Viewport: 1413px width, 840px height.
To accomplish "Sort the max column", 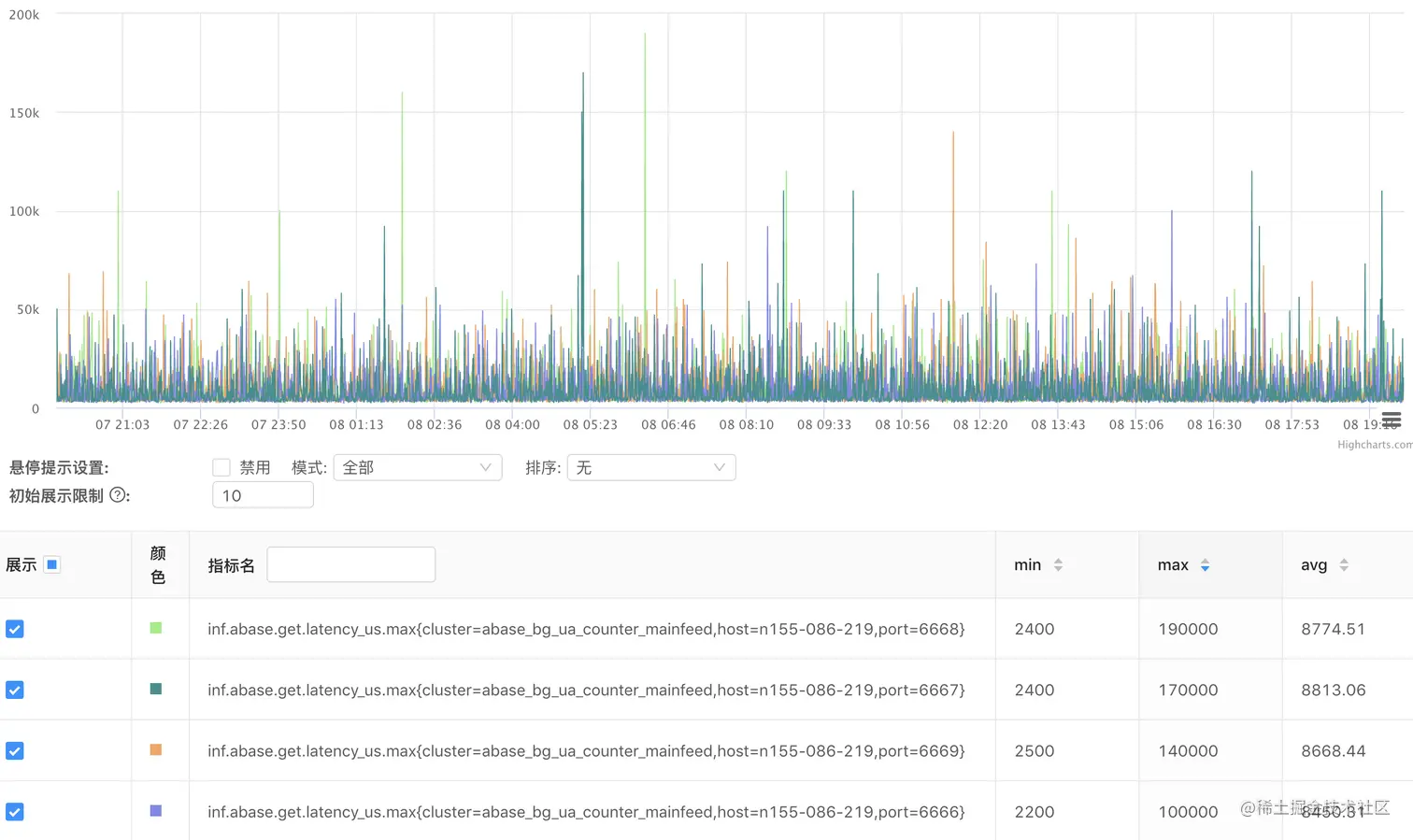I will [x=1205, y=564].
